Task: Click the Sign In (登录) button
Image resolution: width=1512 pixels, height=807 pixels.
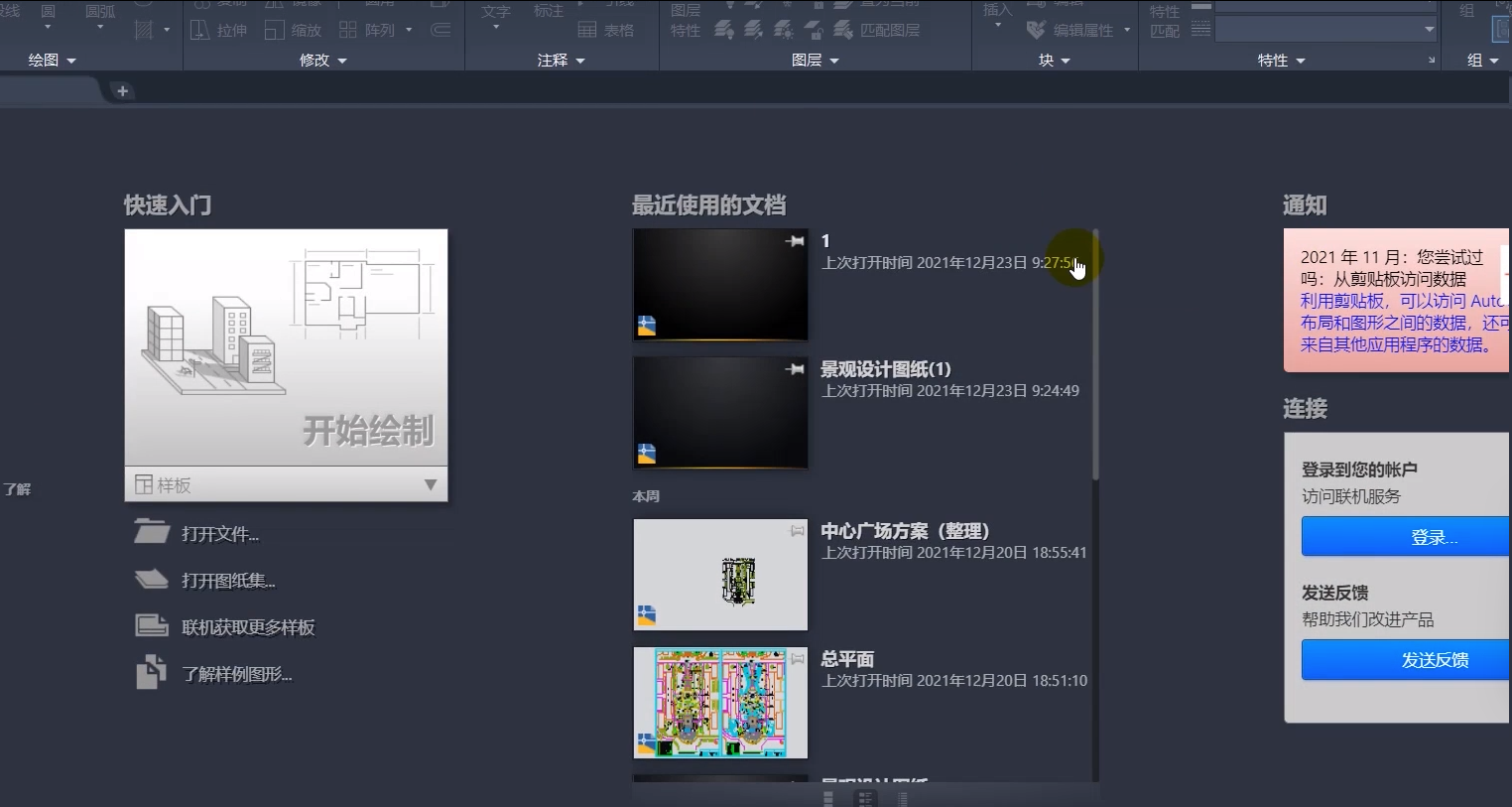Action: click(x=1406, y=537)
